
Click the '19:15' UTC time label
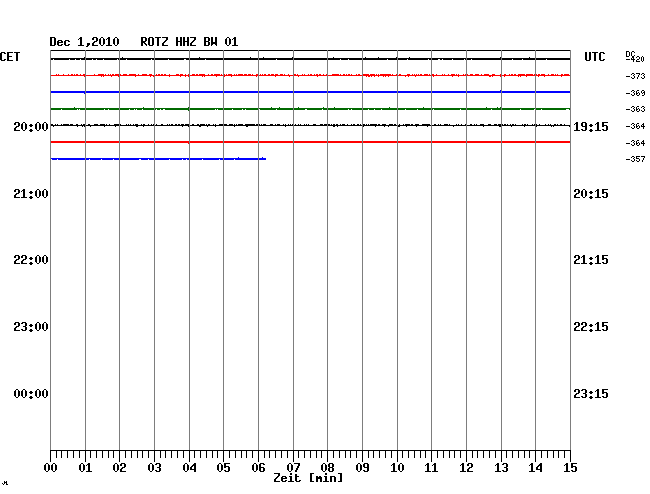591,127
